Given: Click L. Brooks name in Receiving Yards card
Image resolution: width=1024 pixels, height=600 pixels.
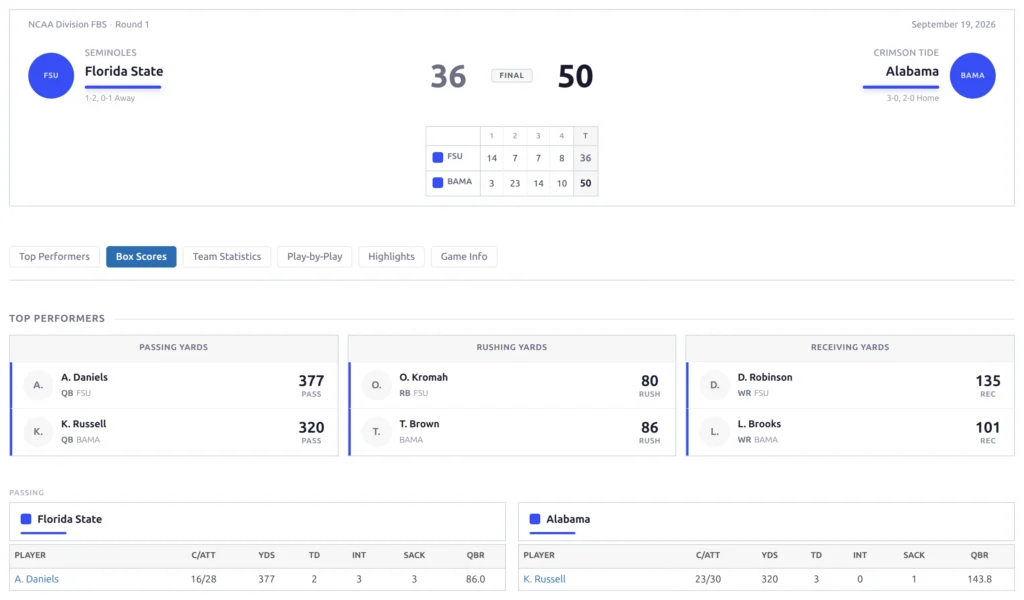Looking at the screenshot, I should [759, 424].
